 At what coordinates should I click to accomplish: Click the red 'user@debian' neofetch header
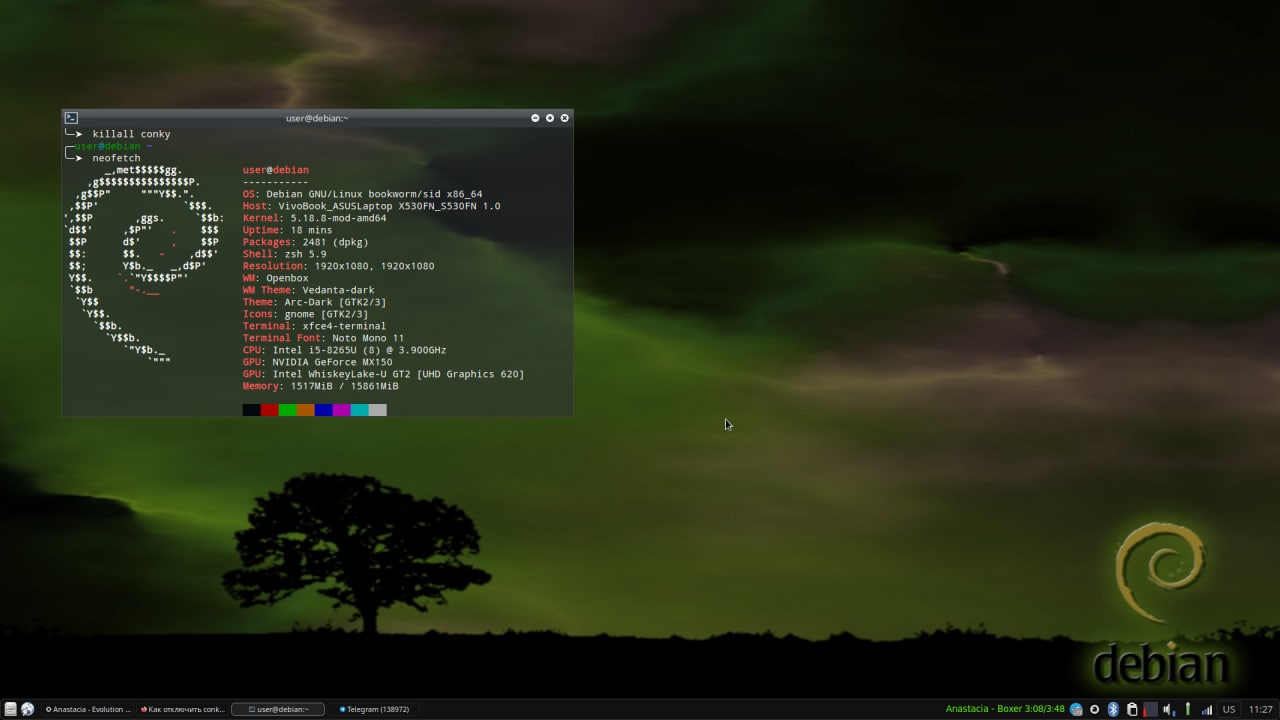coord(276,170)
